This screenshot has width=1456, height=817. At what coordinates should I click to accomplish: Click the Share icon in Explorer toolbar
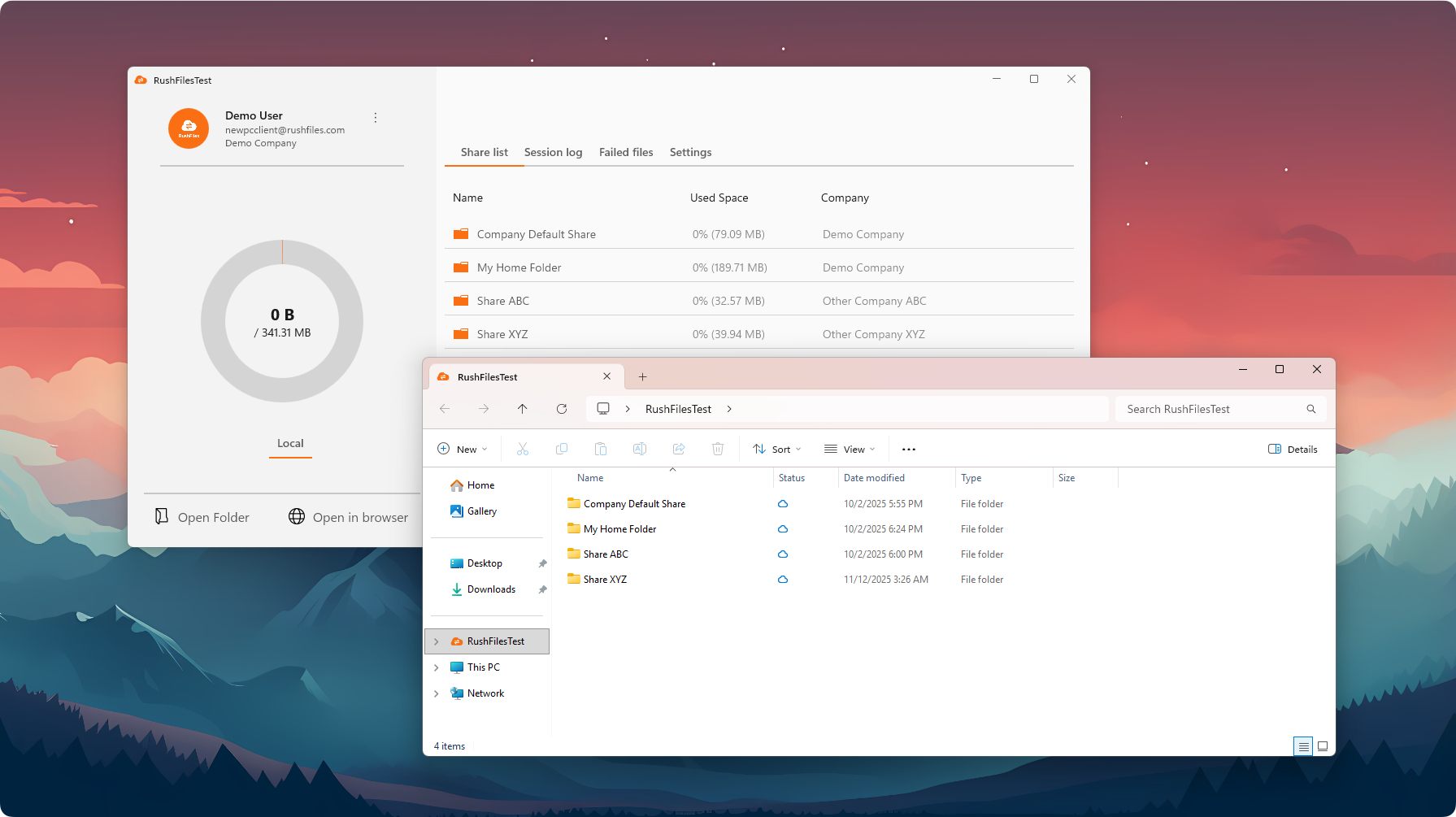[679, 449]
